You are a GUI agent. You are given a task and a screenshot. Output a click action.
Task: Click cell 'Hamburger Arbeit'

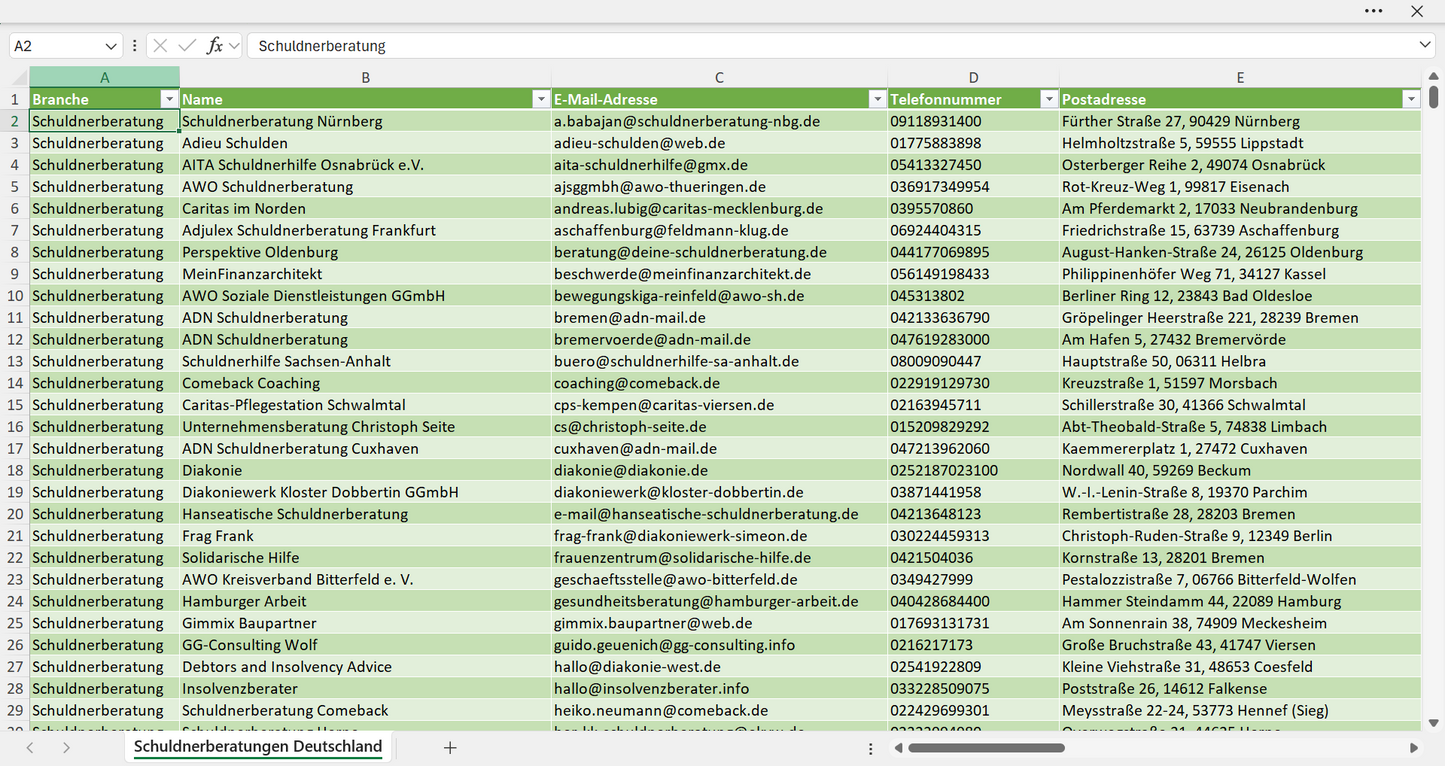pyautogui.click(x=366, y=601)
